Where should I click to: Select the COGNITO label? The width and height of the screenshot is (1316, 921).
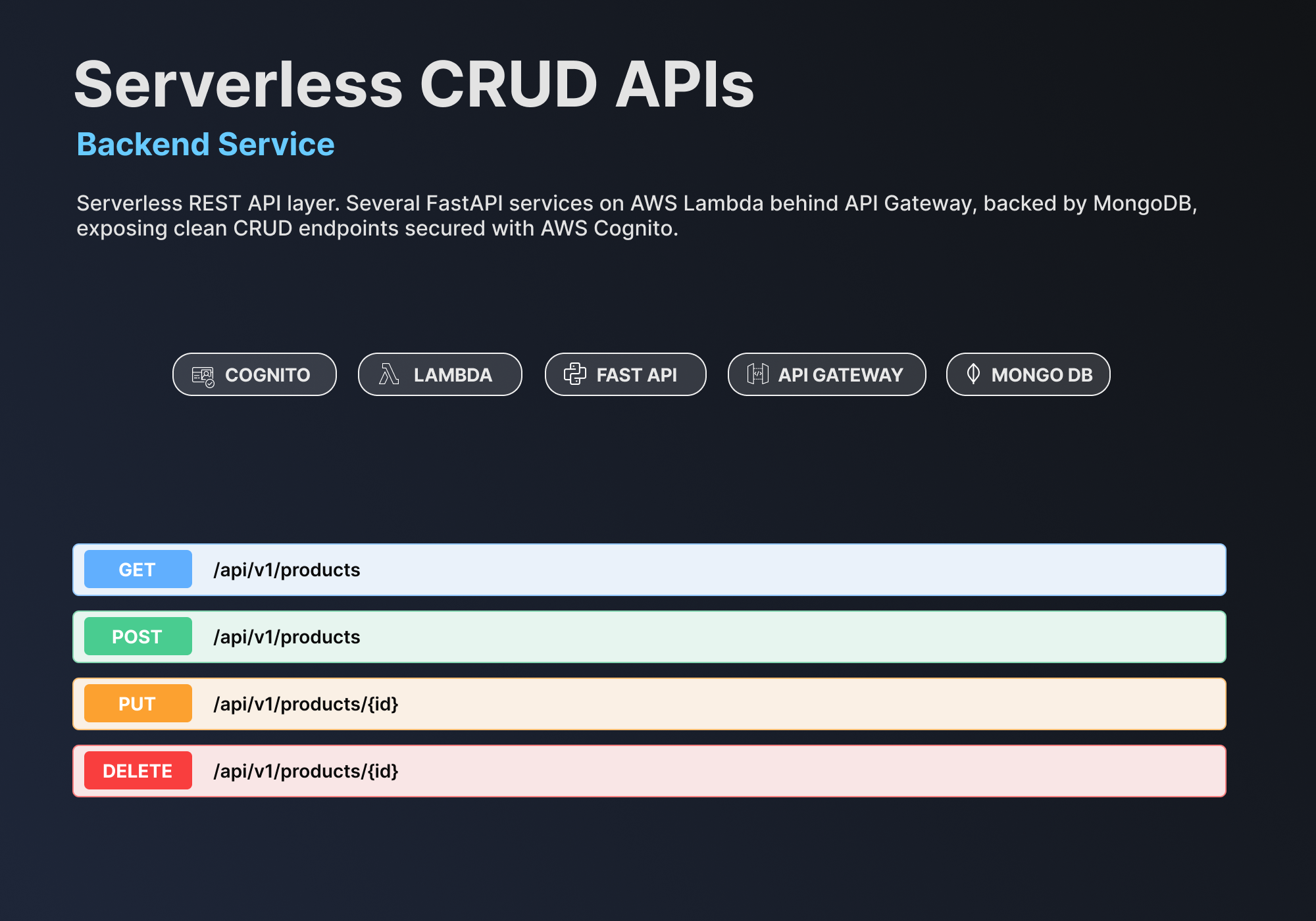pos(267,375)
